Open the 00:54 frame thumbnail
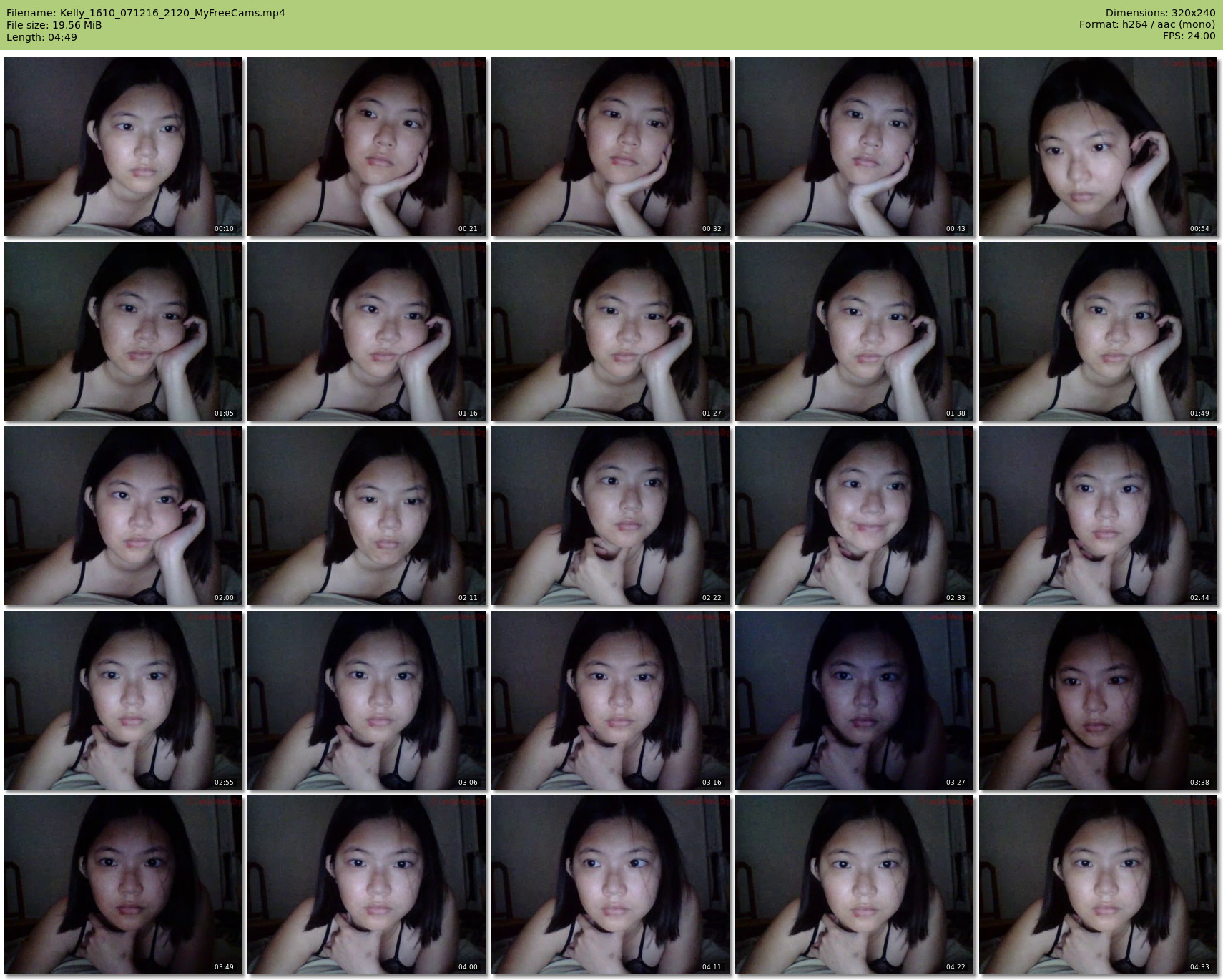This screenshot has width=1223, height=980. coord(1099,147)
